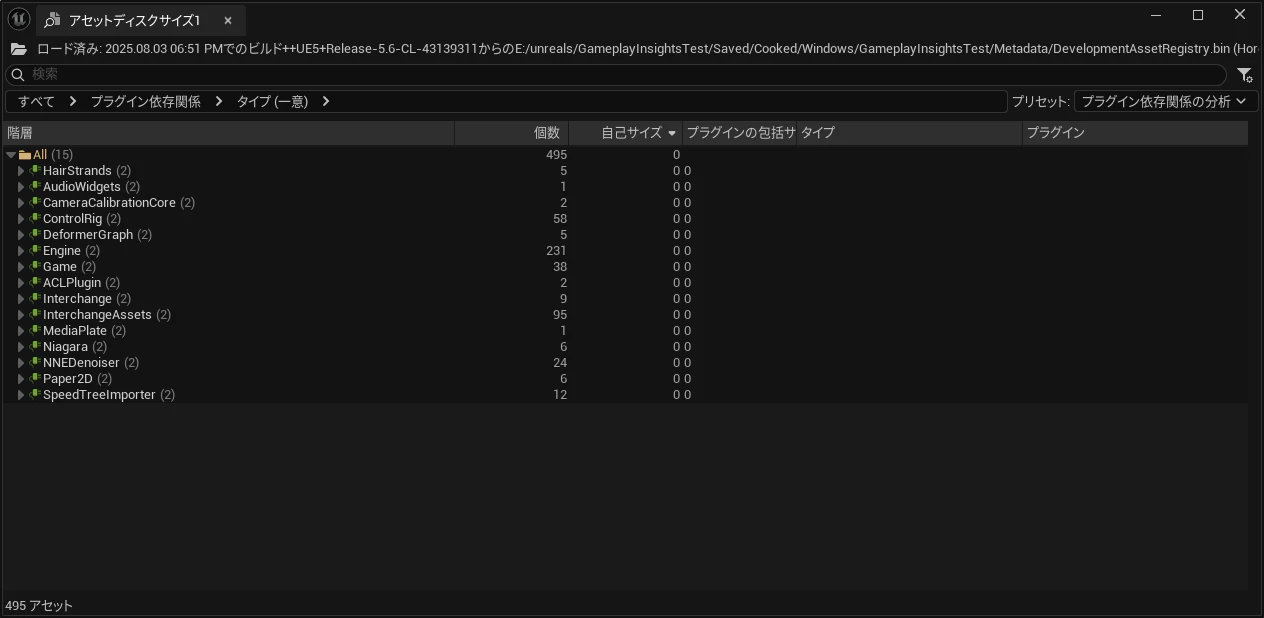The width and height of the screenshot is (1264, 618).
Task: Select the Paper2D row text
Action: pyautogui.click(x=68, y=379)
